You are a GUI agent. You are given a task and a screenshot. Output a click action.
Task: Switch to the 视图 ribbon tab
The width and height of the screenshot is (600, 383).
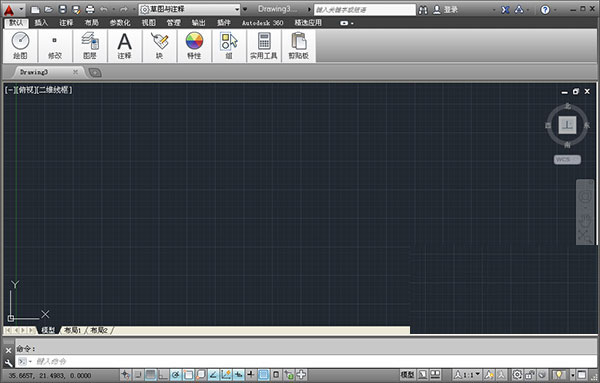tap(149, 23)
